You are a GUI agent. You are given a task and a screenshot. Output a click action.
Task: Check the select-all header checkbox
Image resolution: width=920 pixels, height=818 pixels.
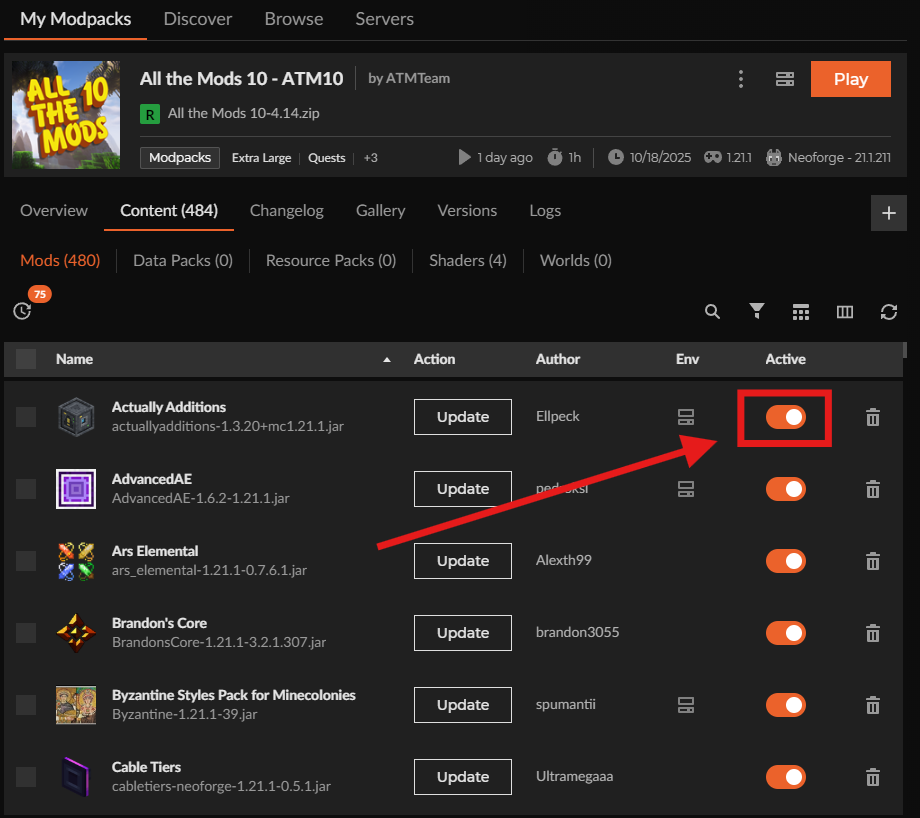click(x=26, y=359)
